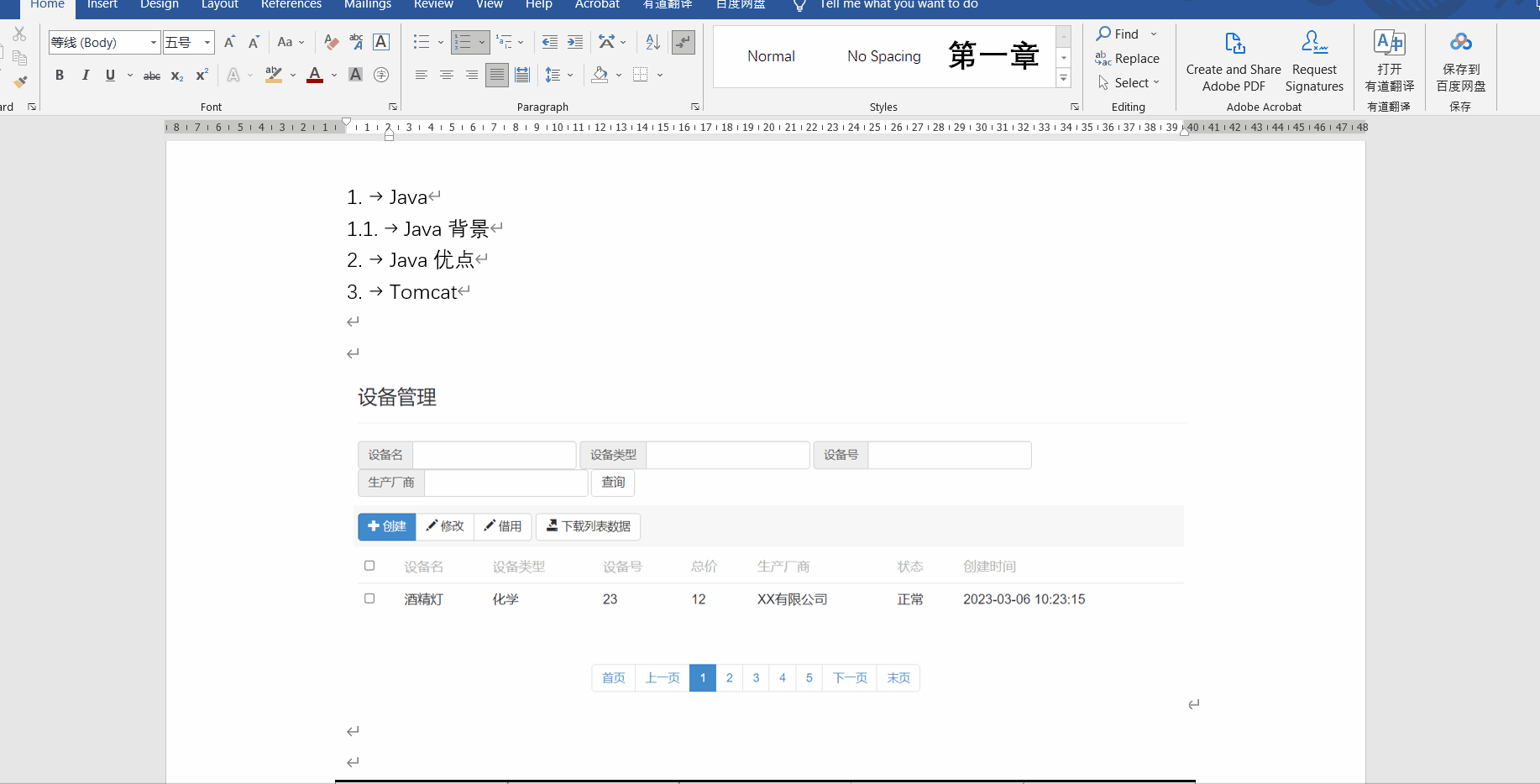Image resolution: width=1540 pixels, height=784 pixels.
Task: Pick the red font color button
Action: (315, 76)
